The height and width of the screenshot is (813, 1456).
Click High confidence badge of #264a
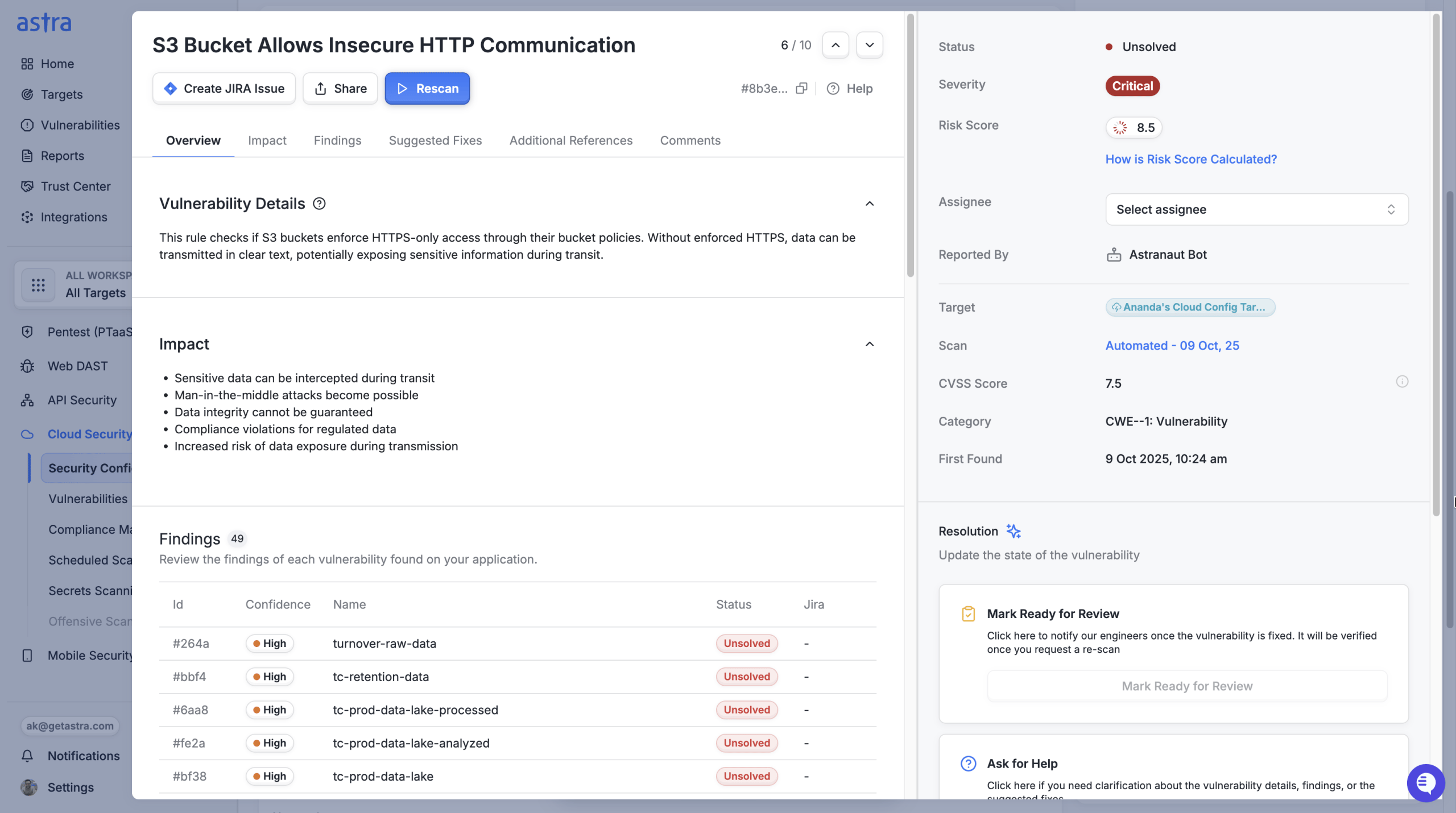click(x=270, y=644)
